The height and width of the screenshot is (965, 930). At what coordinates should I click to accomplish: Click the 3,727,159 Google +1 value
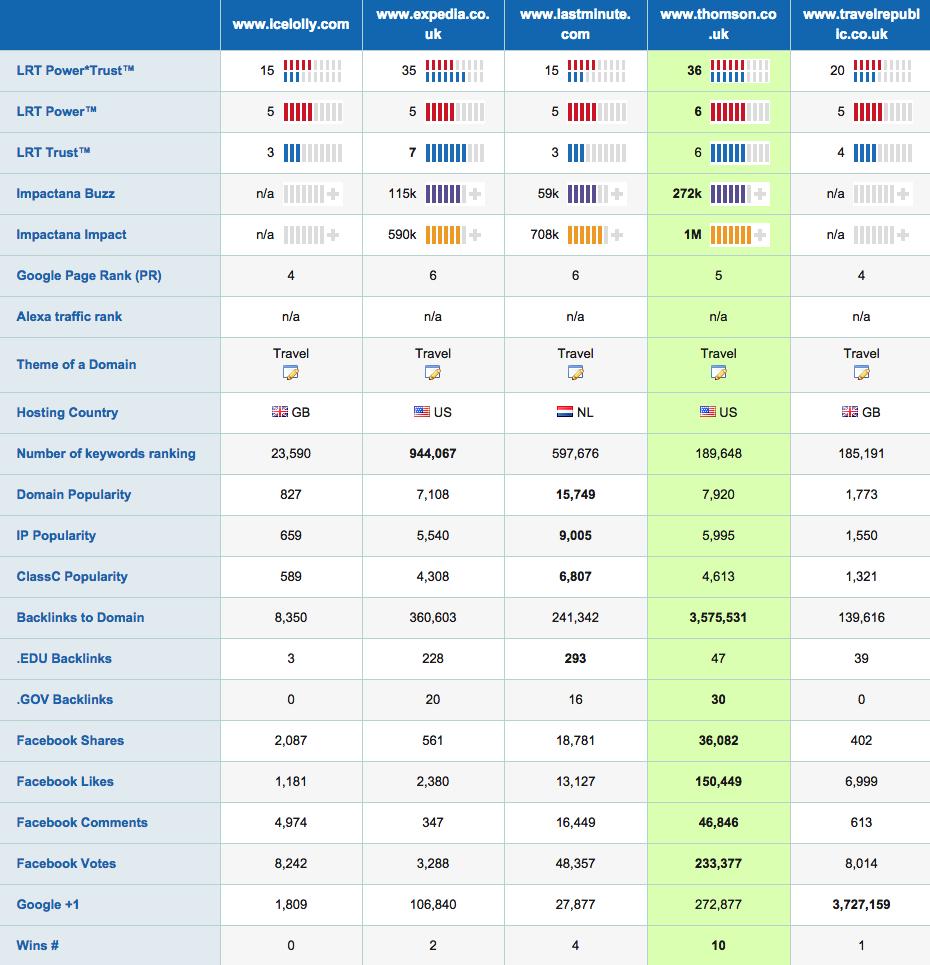tap(861, 905)
